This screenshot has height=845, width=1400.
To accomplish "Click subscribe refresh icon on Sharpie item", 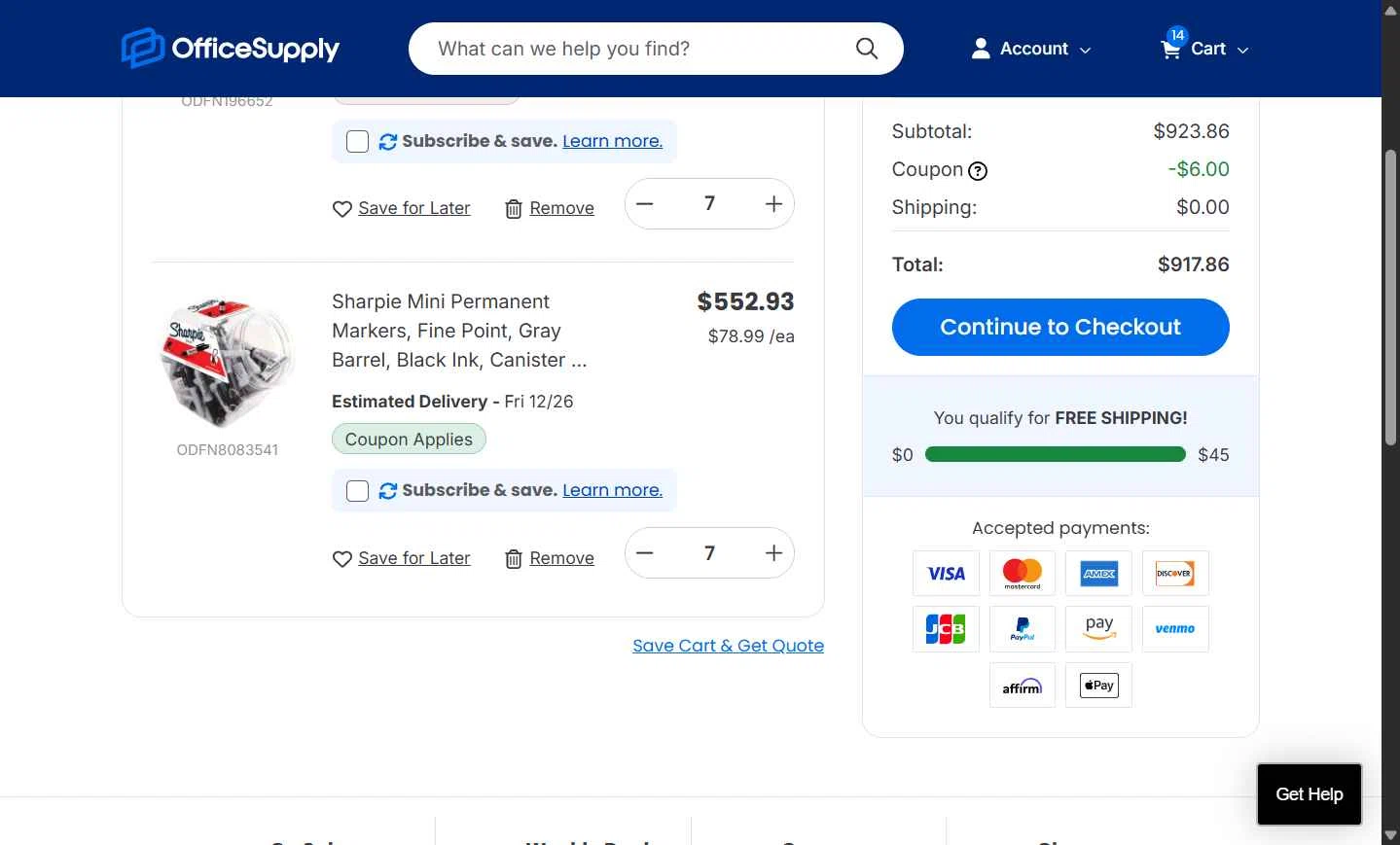I will (388, 491).
